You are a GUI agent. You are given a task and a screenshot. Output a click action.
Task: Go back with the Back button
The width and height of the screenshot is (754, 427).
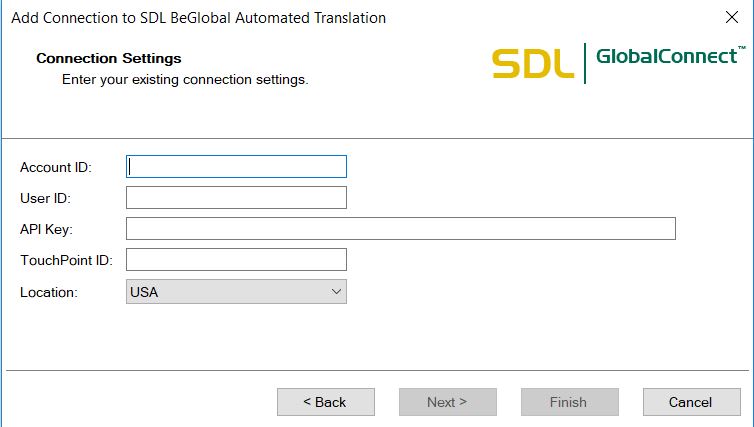(x=325, y=402)
